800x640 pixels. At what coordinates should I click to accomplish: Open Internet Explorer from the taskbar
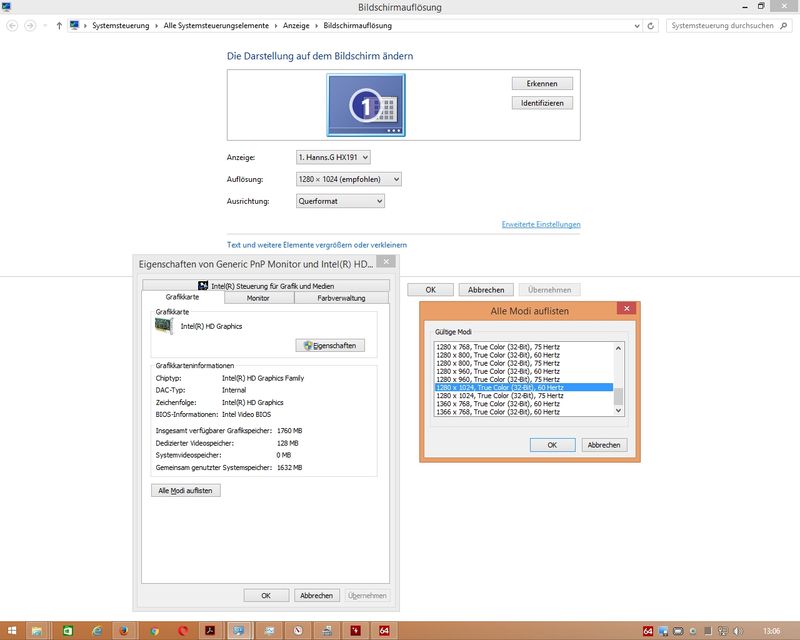coord(96,631)
